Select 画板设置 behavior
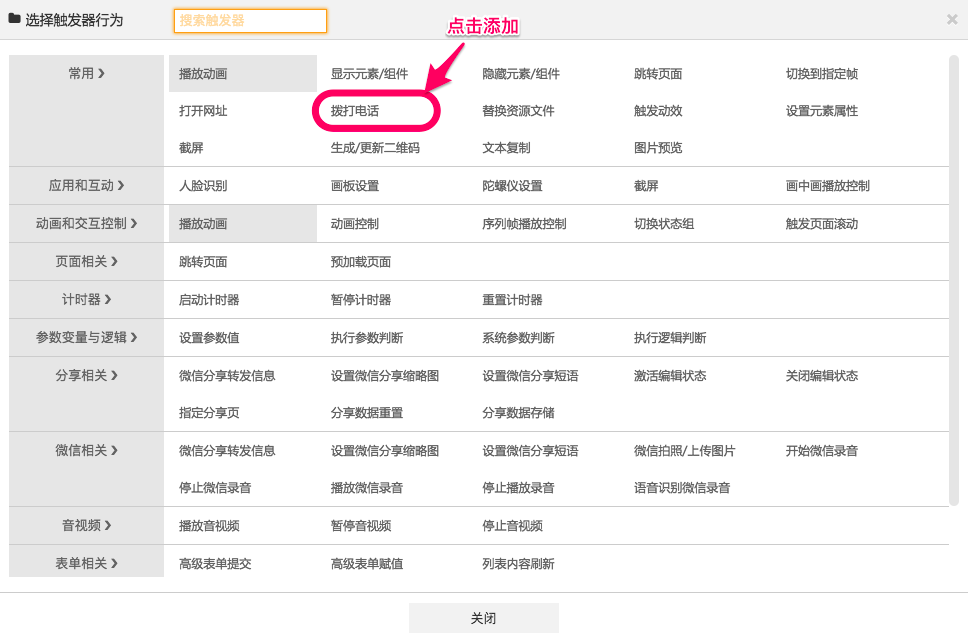The height and width of the screenshot is (635, 968). coord(355,186)
